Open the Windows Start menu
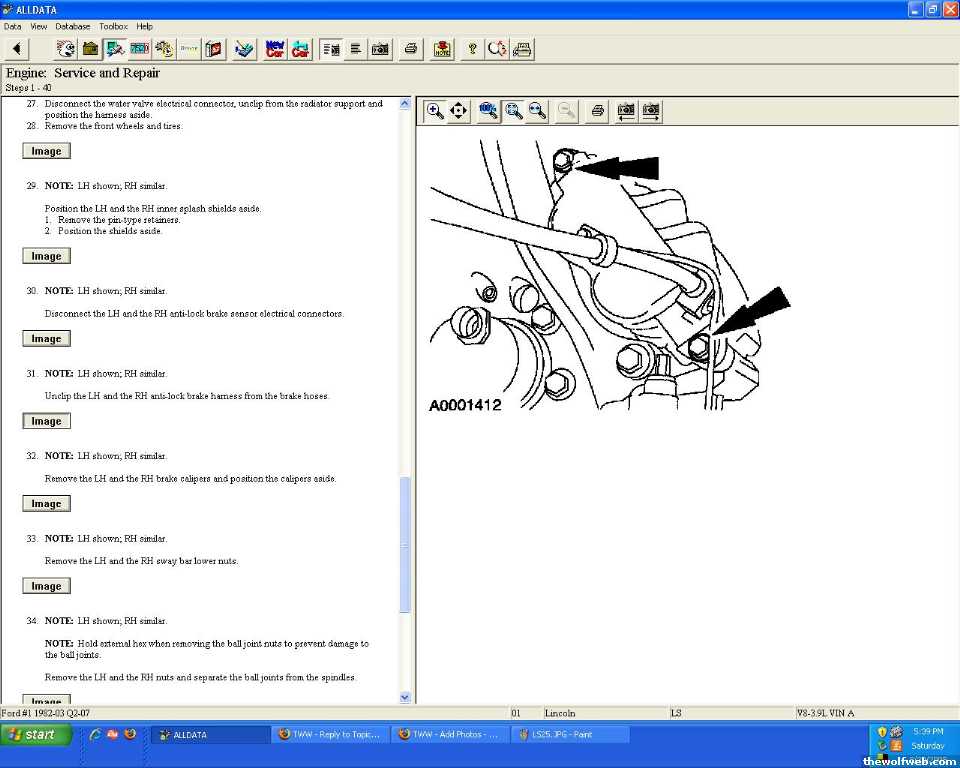 coord(36,734)
